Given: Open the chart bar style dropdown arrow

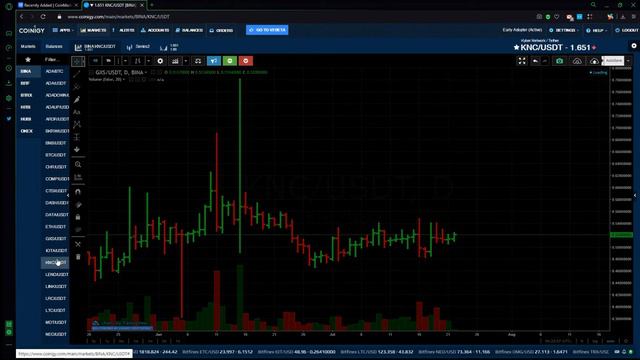Looking at the screenshot, I should (148, 61).
